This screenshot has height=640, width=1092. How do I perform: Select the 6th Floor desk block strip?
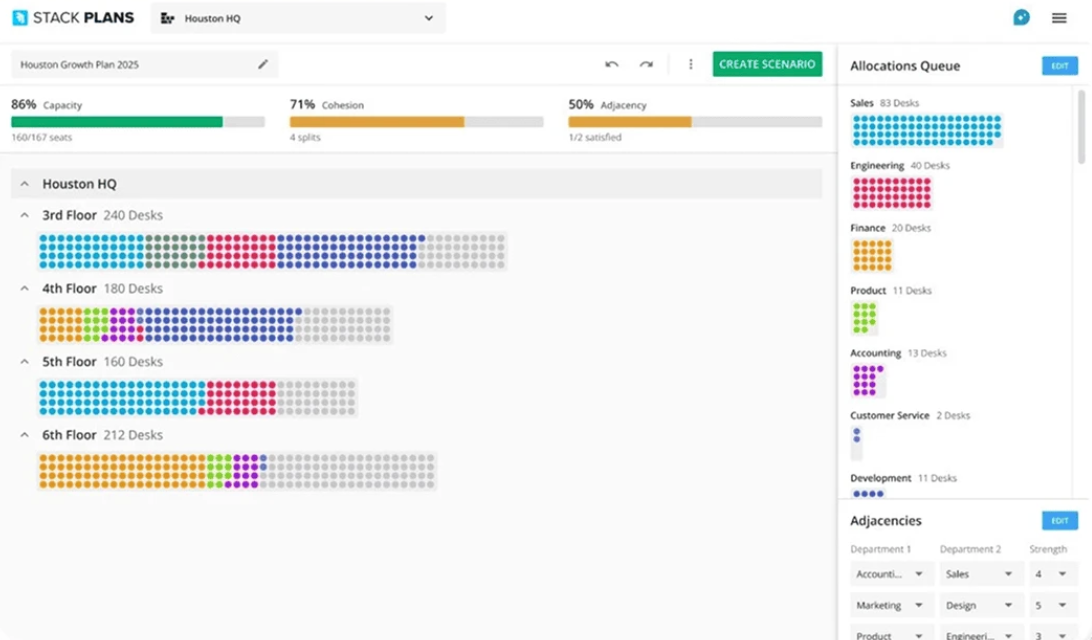(x=237, y=471)
